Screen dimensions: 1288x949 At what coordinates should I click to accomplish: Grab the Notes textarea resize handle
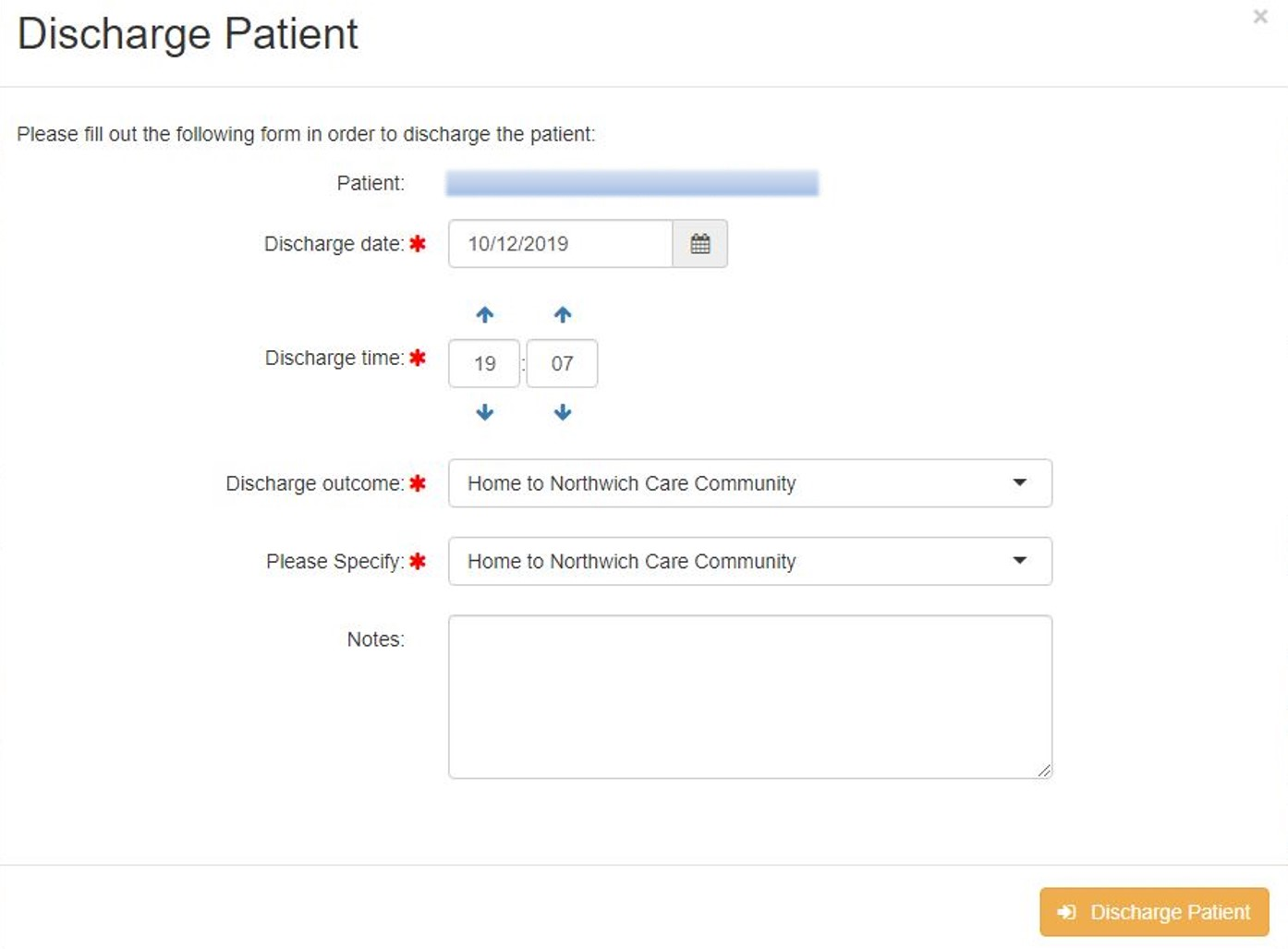[1044, 770]
